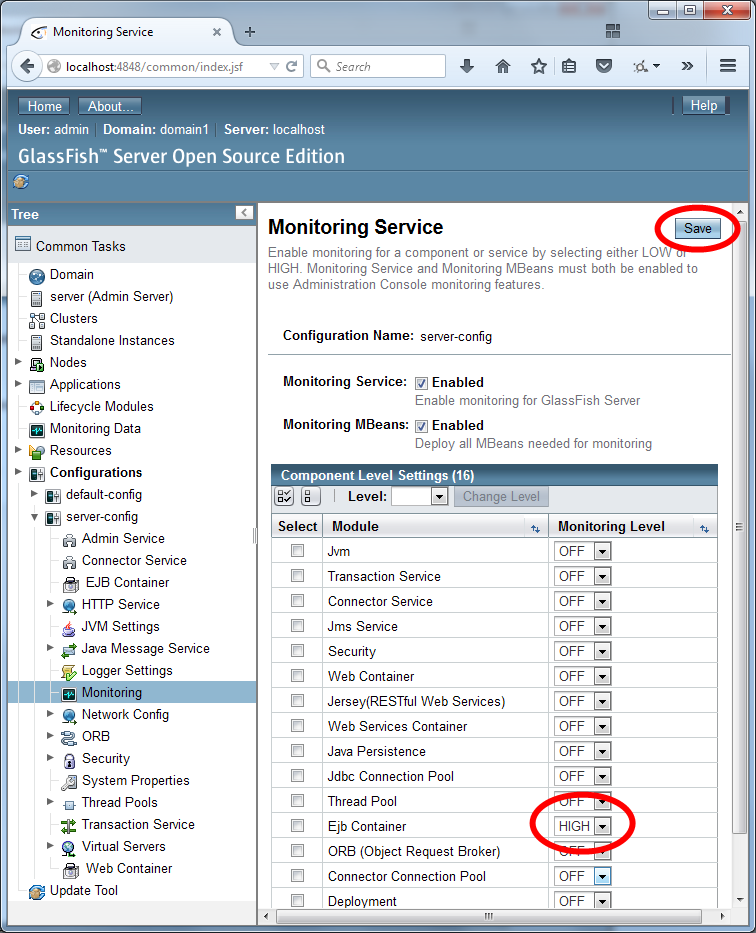The image size is (756, 933).
Task: Expand the Nodes tree node
Action: pyautogui.click(x=16, y=362)
